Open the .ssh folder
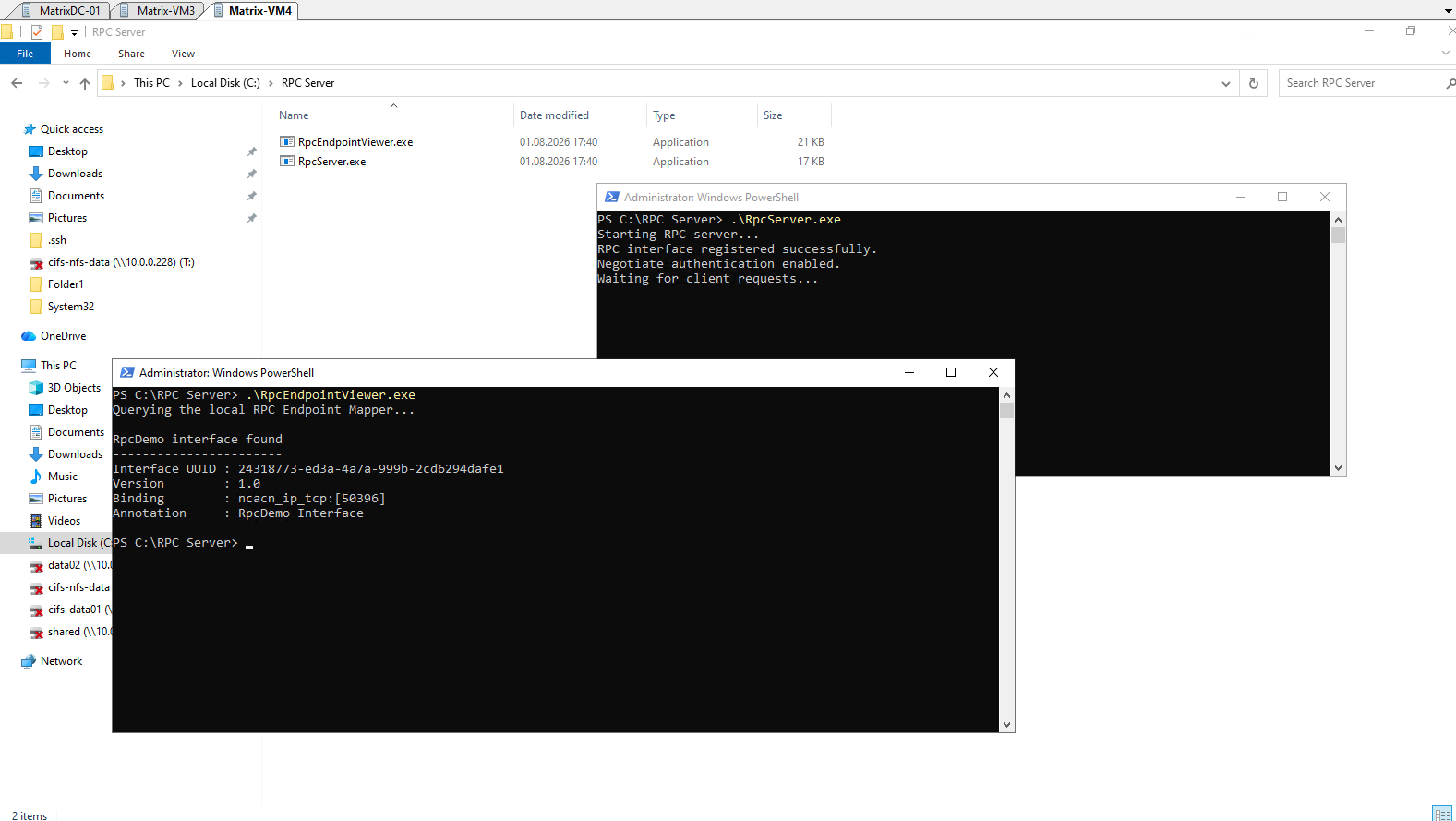 pyautogui.click(x=57, y=240)
